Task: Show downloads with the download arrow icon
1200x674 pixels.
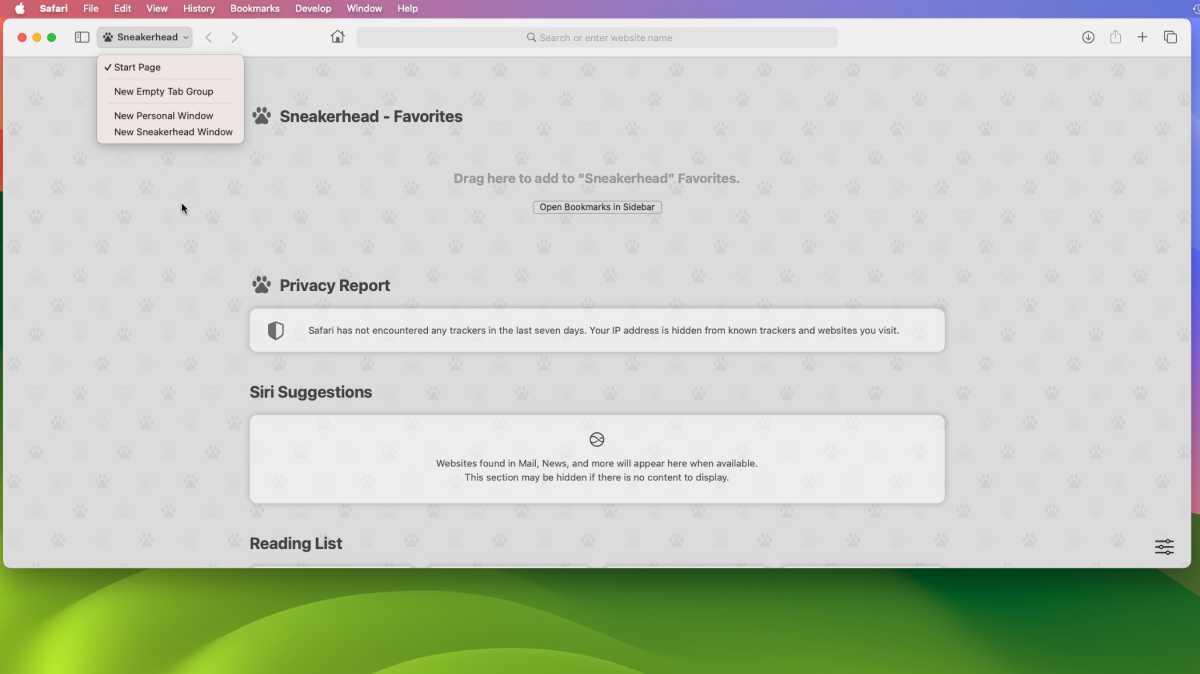Action: 1088,37
